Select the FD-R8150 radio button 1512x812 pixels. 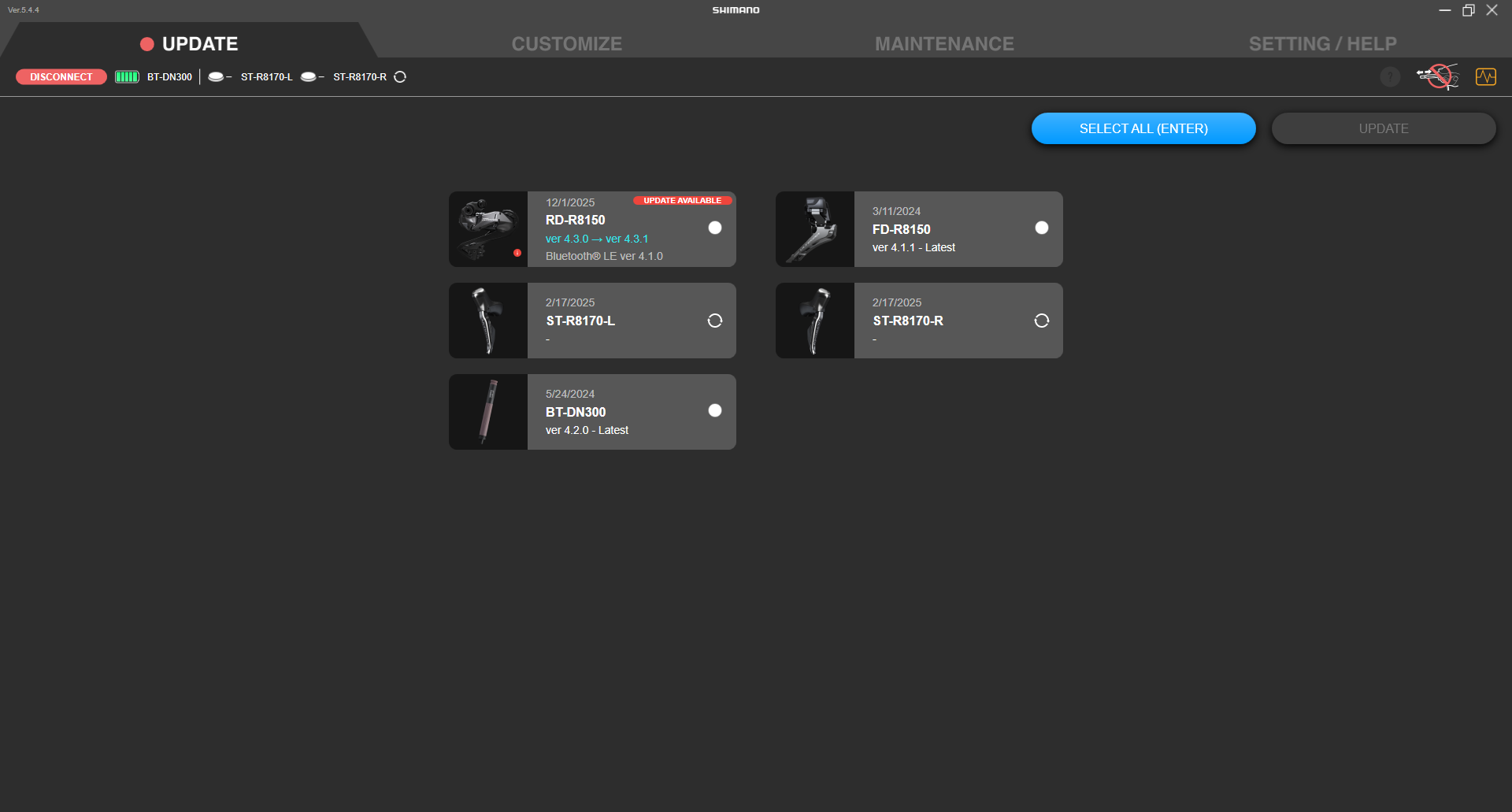pyautogui.click(x=1041, y=228)
